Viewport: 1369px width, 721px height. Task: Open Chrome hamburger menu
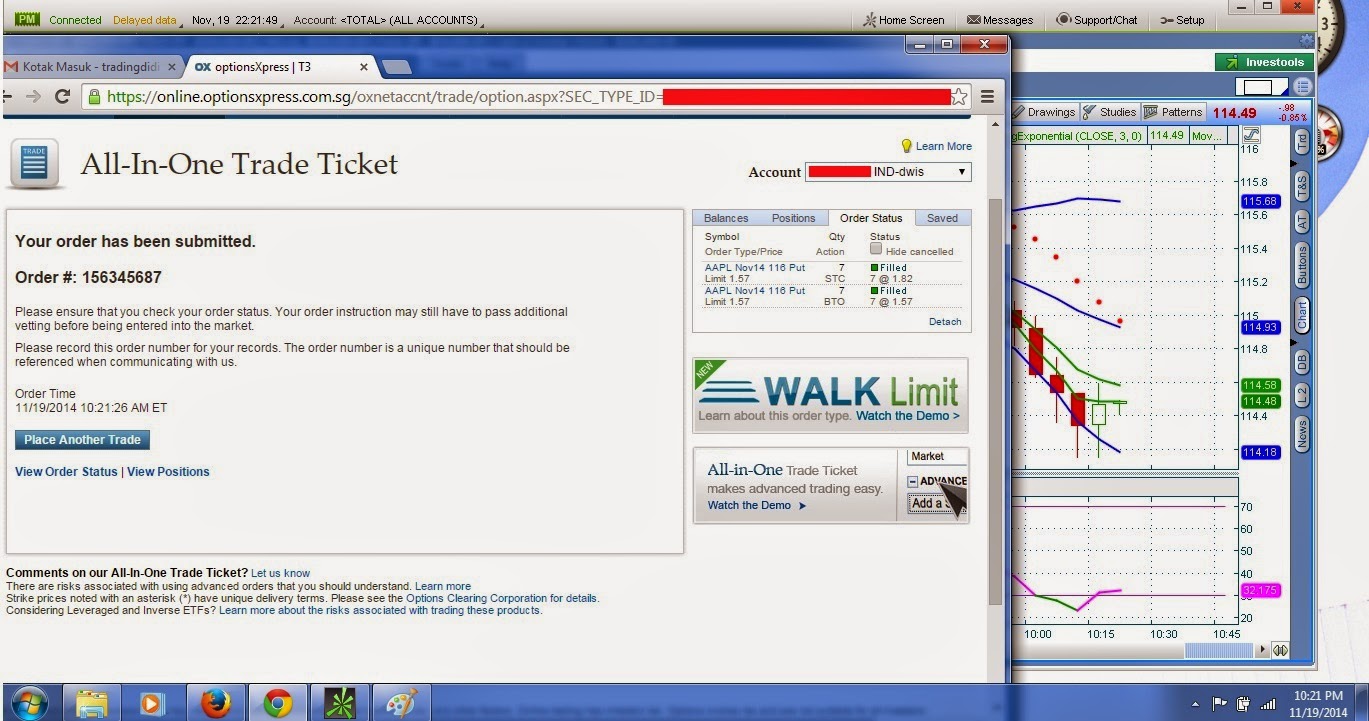tap(987, 97)
